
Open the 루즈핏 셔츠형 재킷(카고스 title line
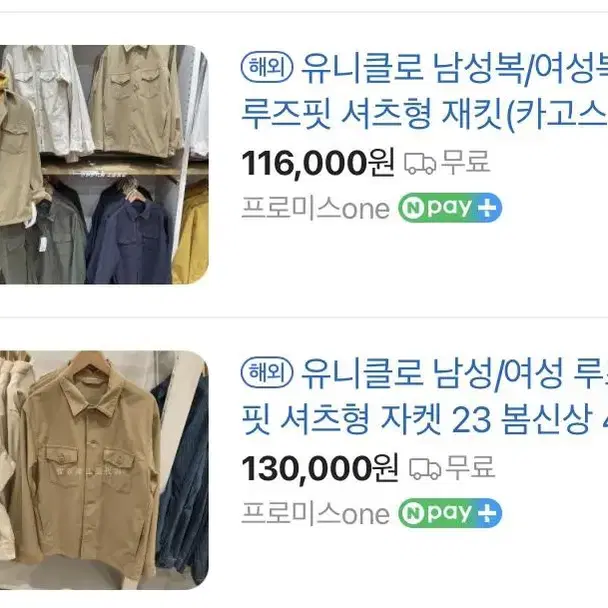coord(424,114)
